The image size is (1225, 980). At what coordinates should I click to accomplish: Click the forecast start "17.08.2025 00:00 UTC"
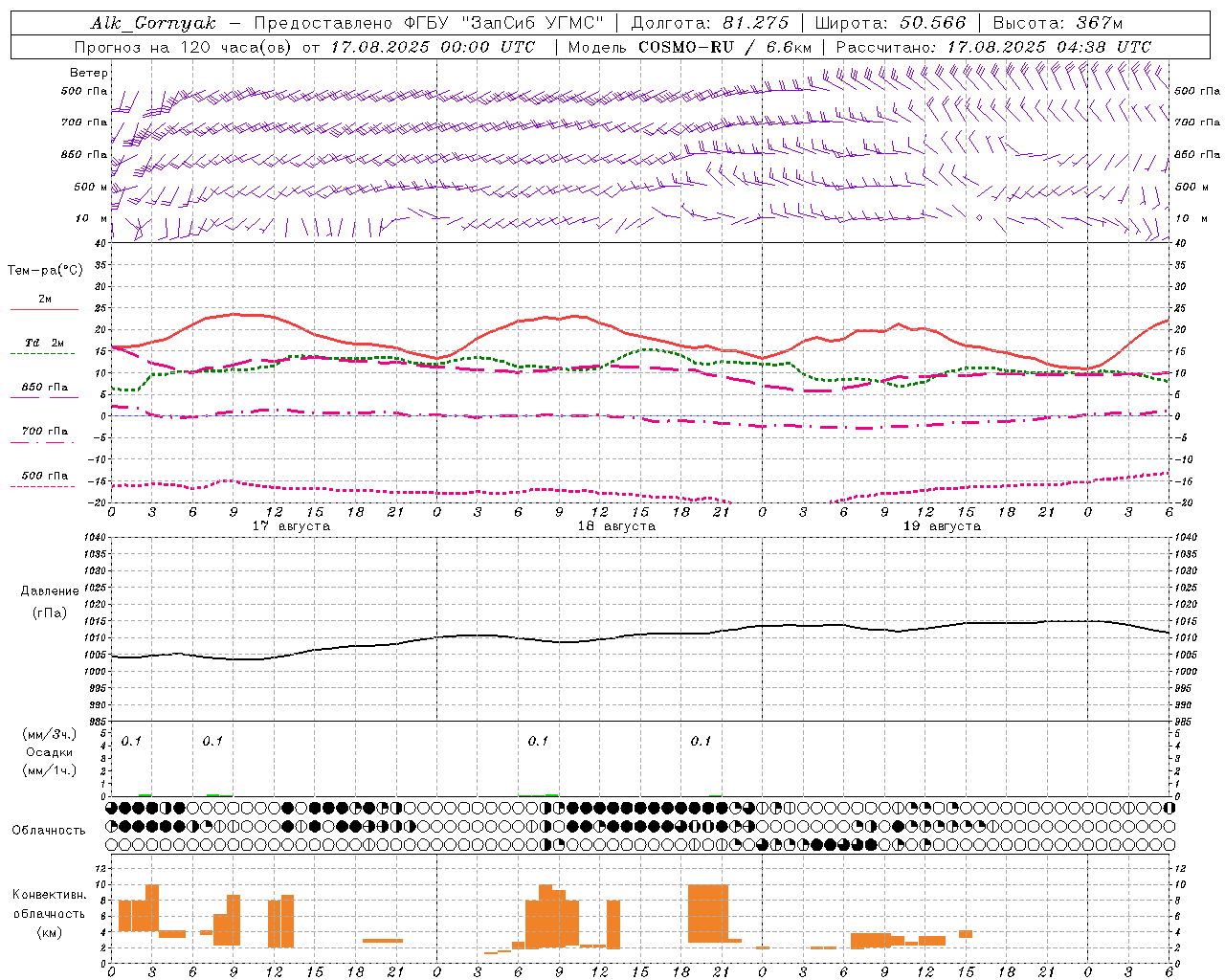433,47
